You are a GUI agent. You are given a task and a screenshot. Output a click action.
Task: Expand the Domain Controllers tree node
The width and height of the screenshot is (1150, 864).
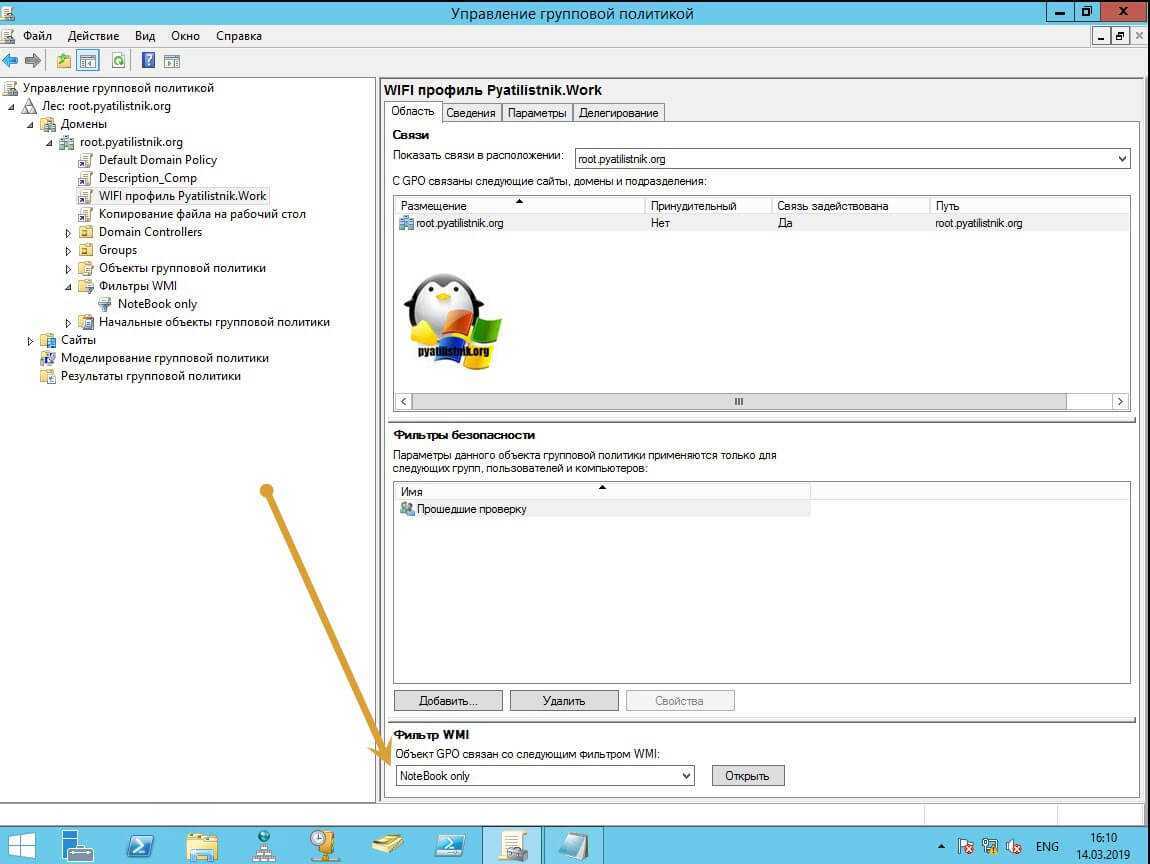69,233
